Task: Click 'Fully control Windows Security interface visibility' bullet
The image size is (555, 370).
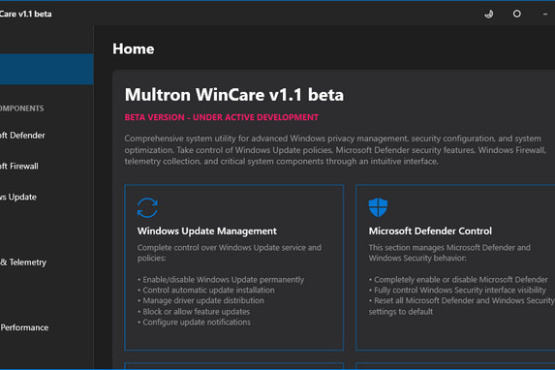Action: [x=457, y=290]
